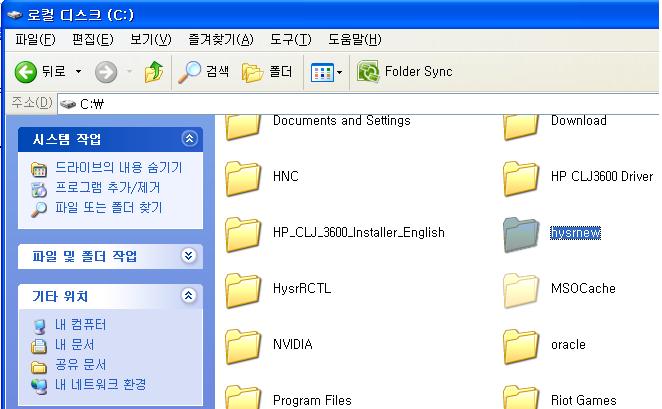
Task: Open the 도구(T) menu
Action: tap(290, 40)
